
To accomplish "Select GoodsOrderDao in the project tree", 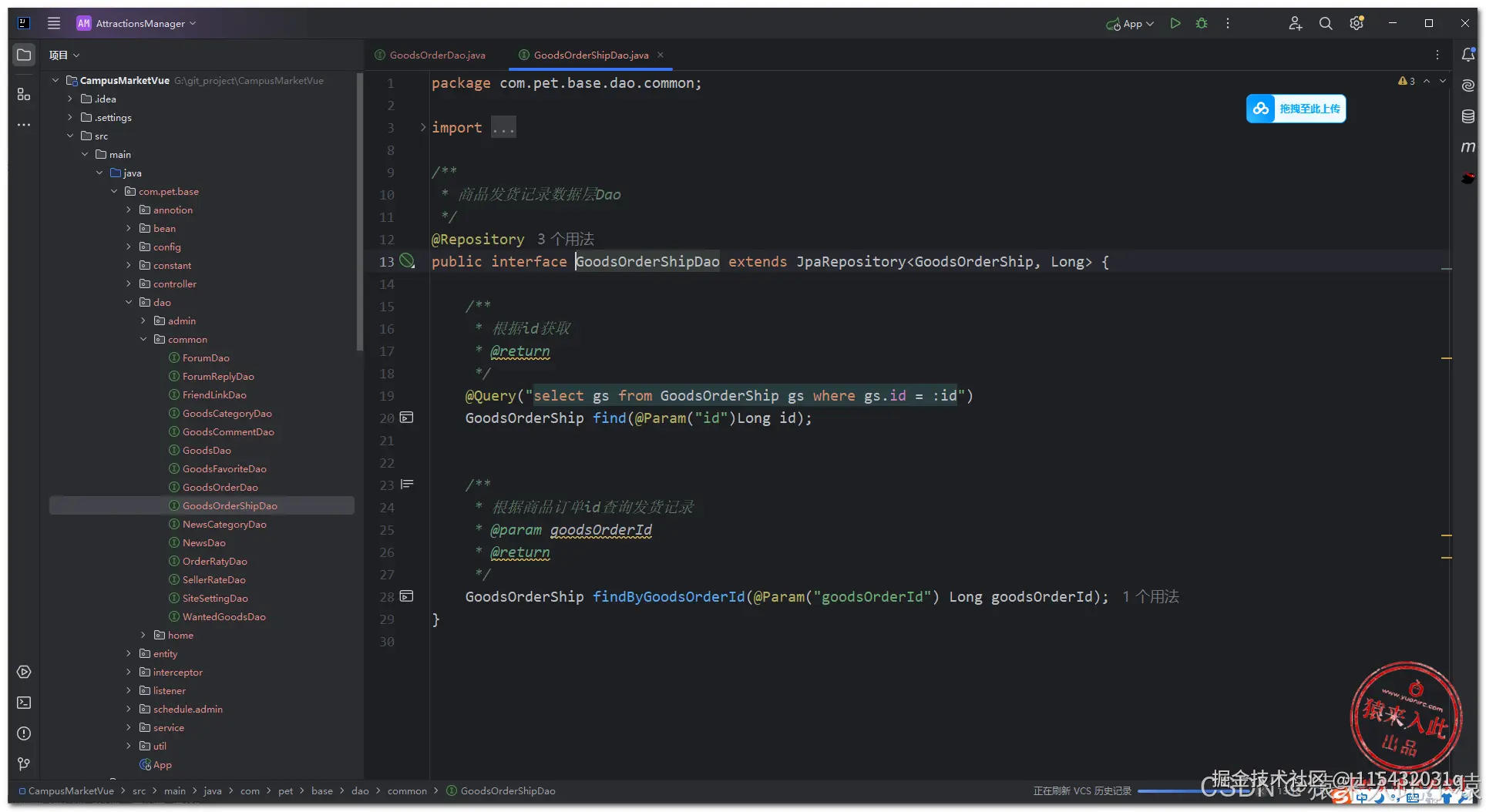I will 220,487.
